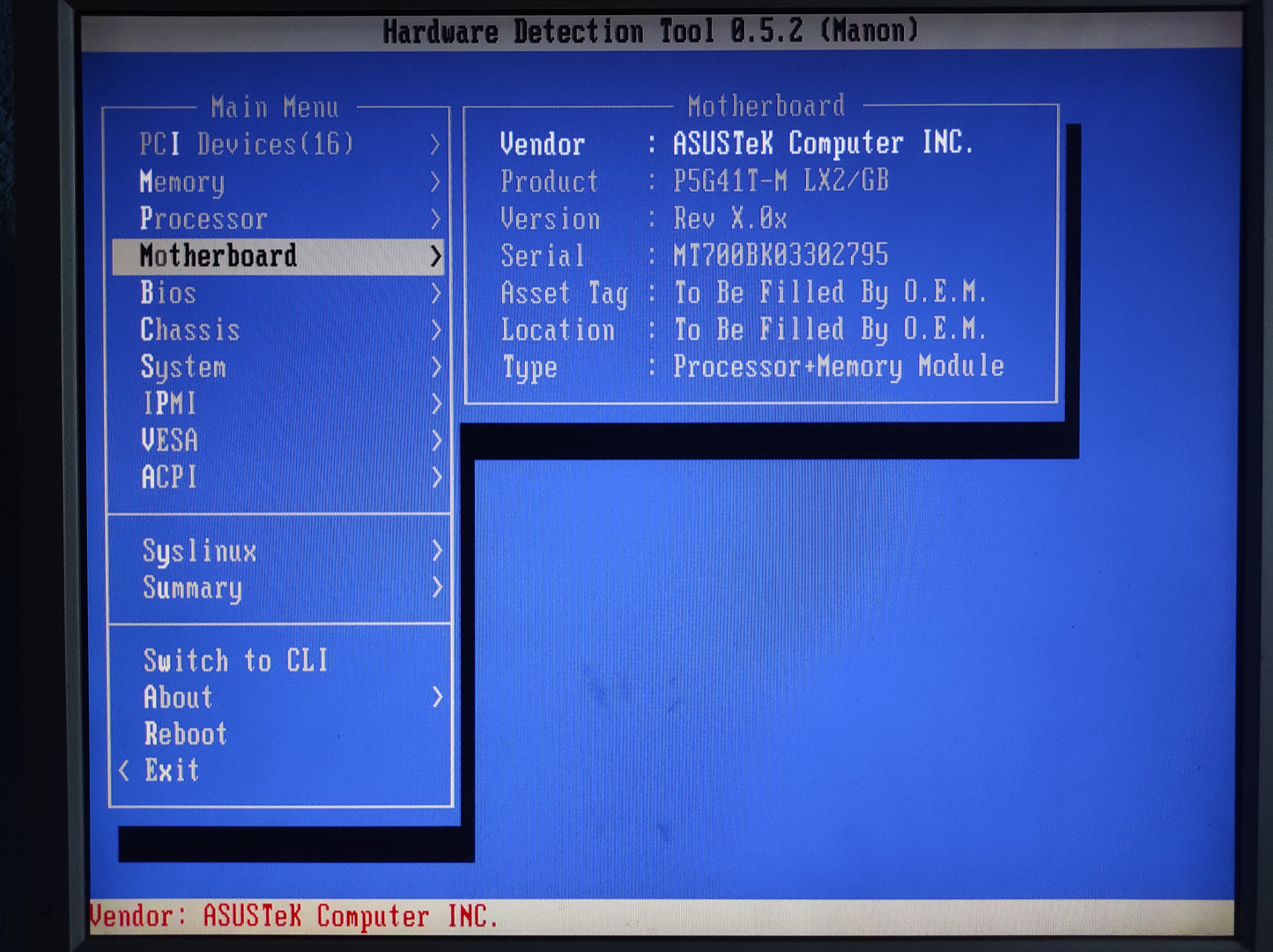Open the Processor submenu

pos(204,219)
